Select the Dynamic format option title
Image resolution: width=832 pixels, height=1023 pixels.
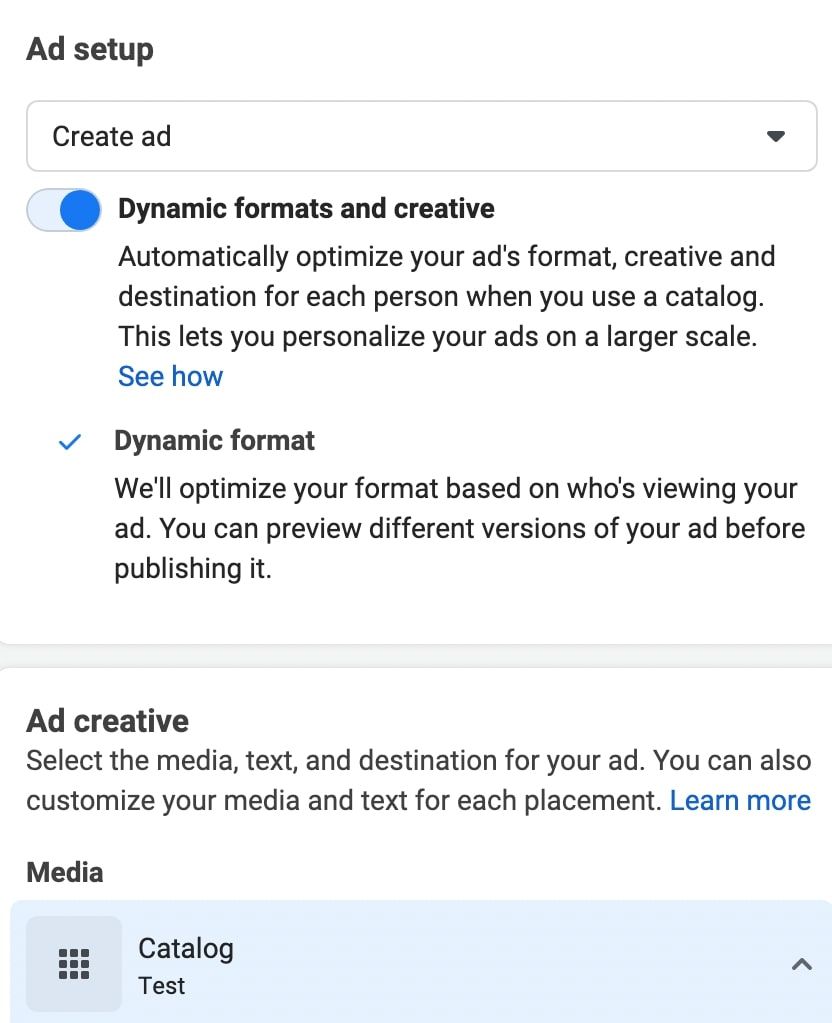[214, 441]
